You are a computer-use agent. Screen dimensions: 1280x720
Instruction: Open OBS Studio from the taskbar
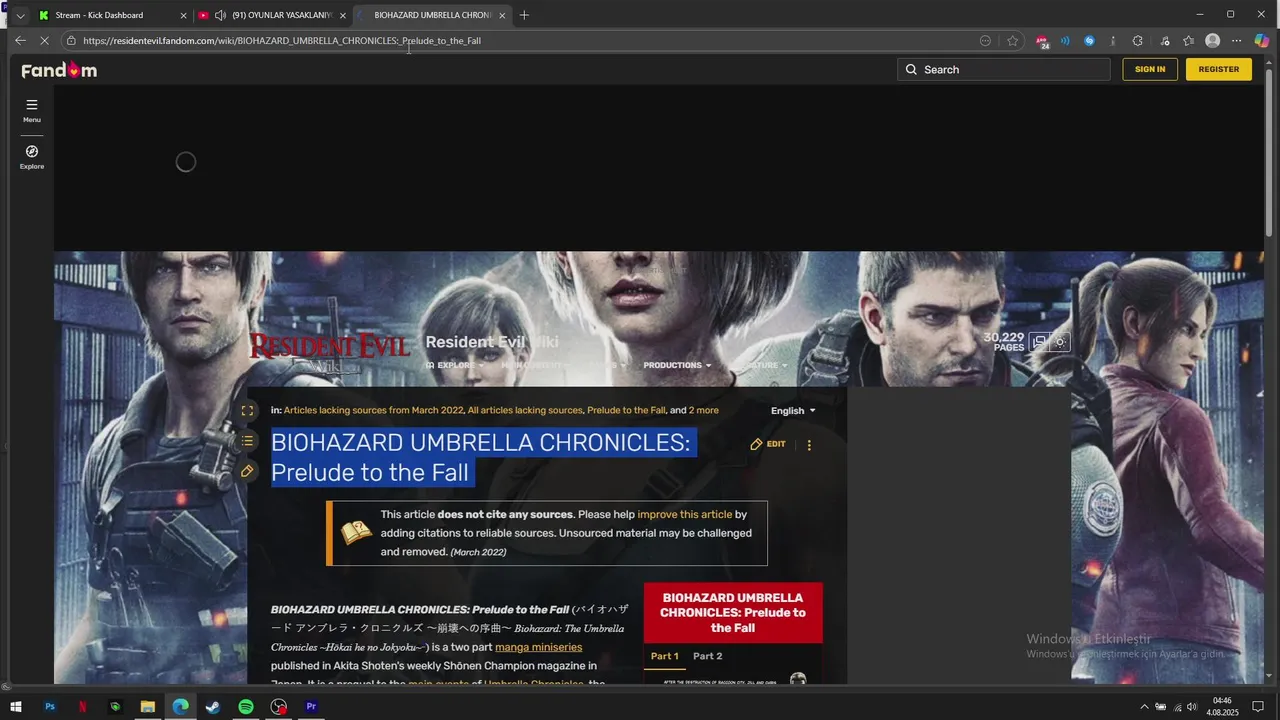[279, 707]
